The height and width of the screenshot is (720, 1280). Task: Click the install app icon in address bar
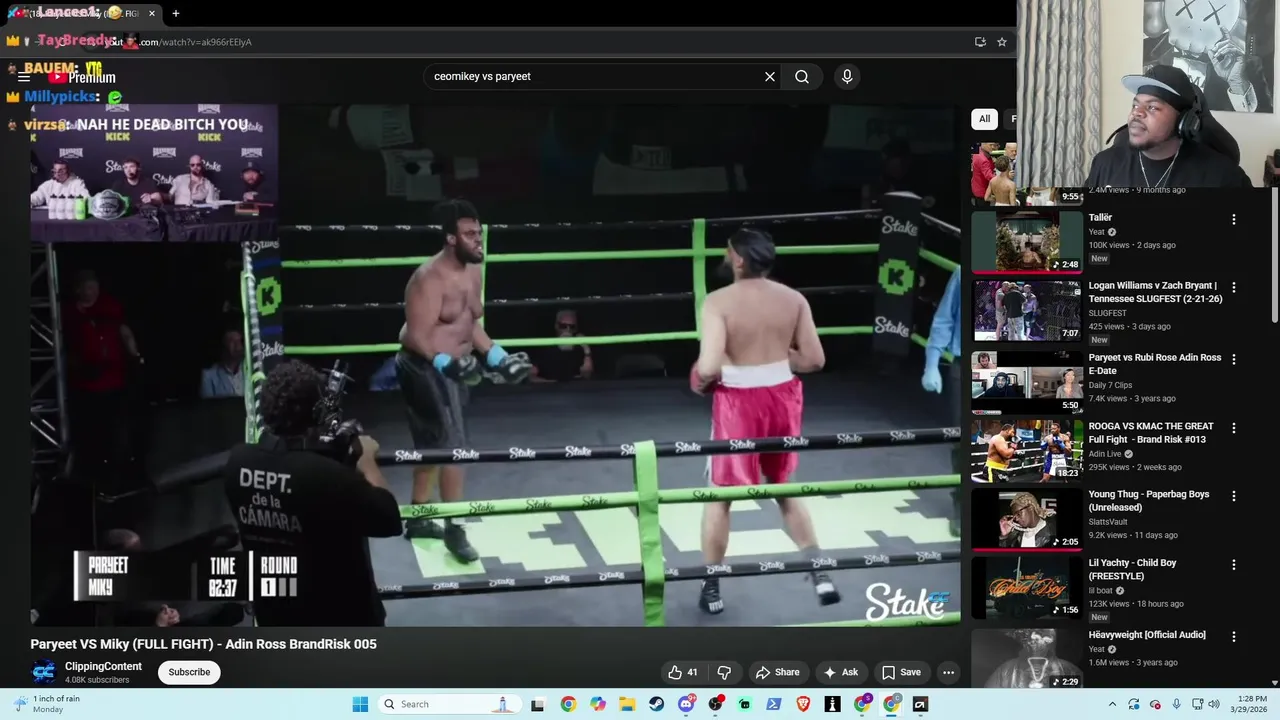click(x=980, y=42)
